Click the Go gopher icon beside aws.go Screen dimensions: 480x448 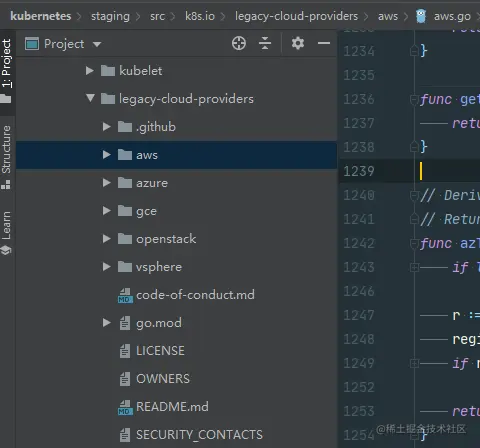[421, 16]
